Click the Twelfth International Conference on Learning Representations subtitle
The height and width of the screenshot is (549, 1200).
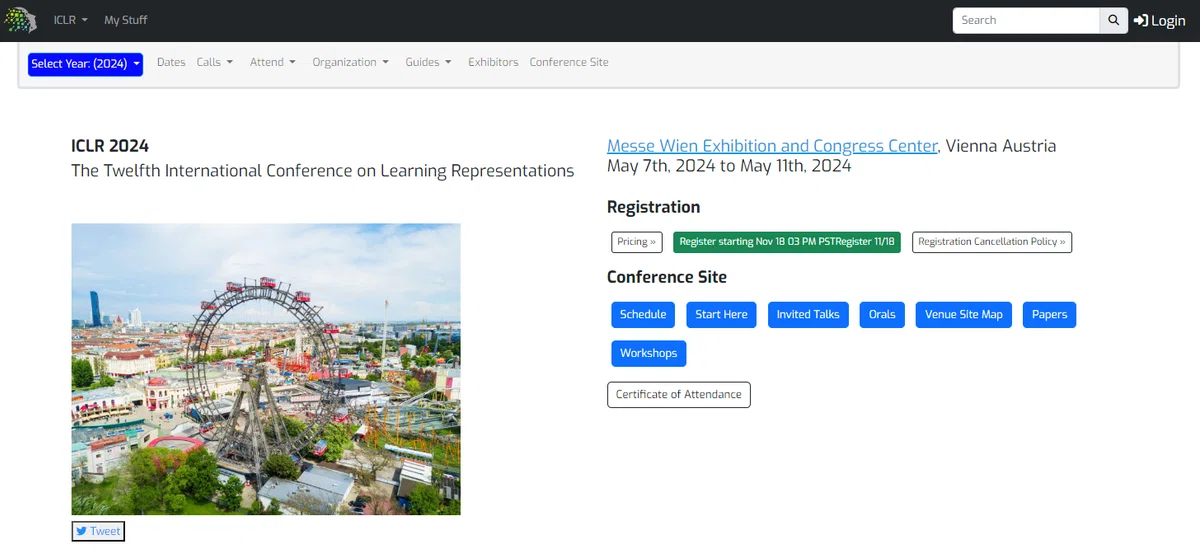point(322,171)
